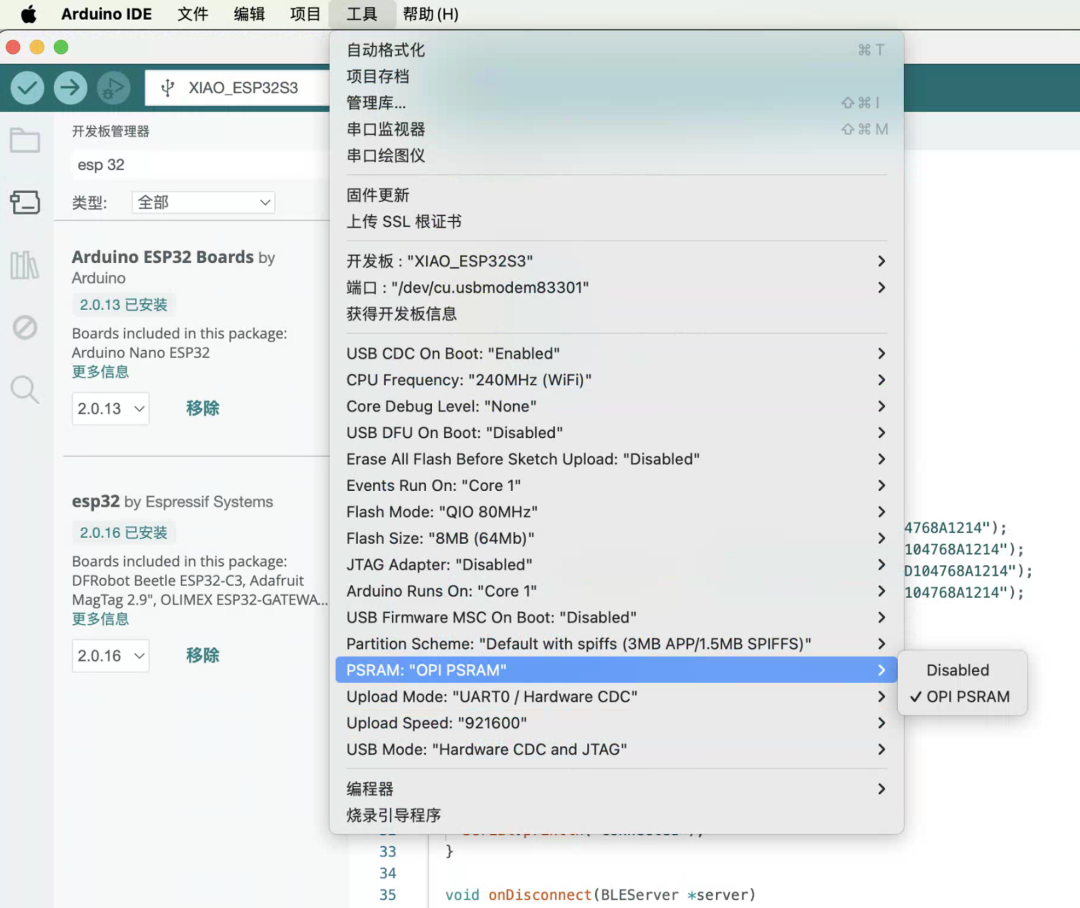Select Disabled PSRAM option

[957, 670]
